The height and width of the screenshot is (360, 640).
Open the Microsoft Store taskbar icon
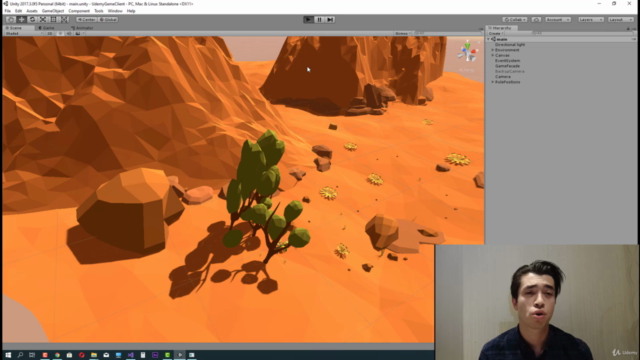coord(69,355)
